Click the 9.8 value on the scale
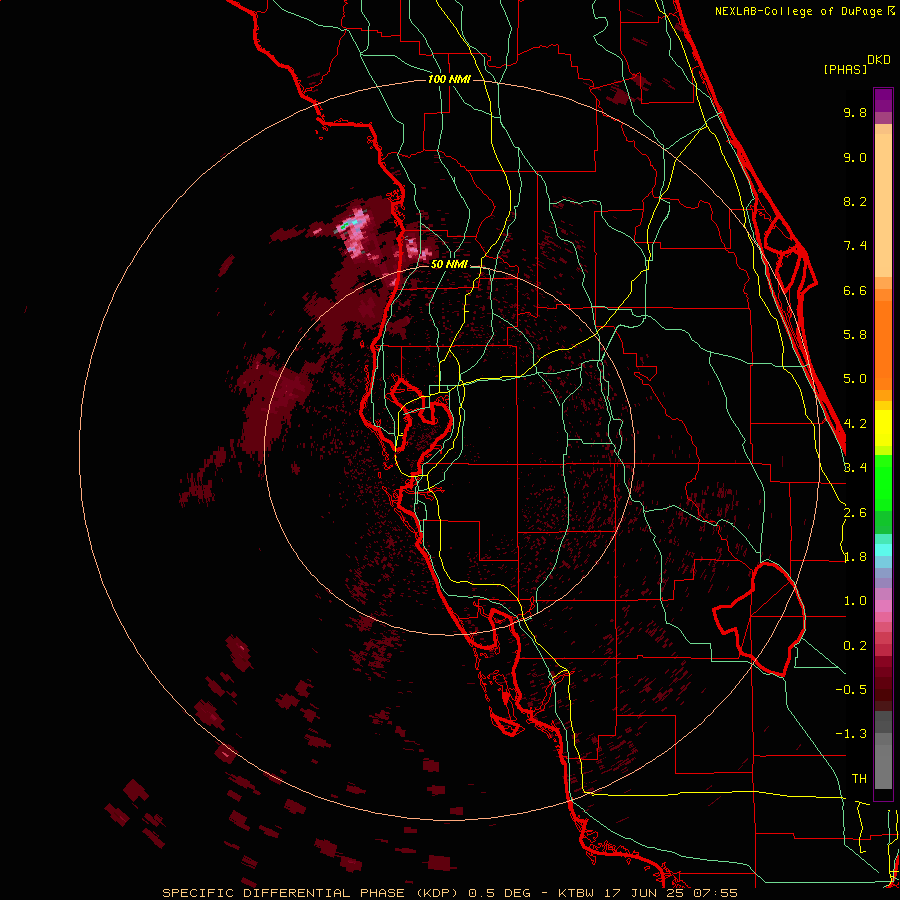Screen dimensions: 900x900 pyautogui.click(x=855, y=112)
